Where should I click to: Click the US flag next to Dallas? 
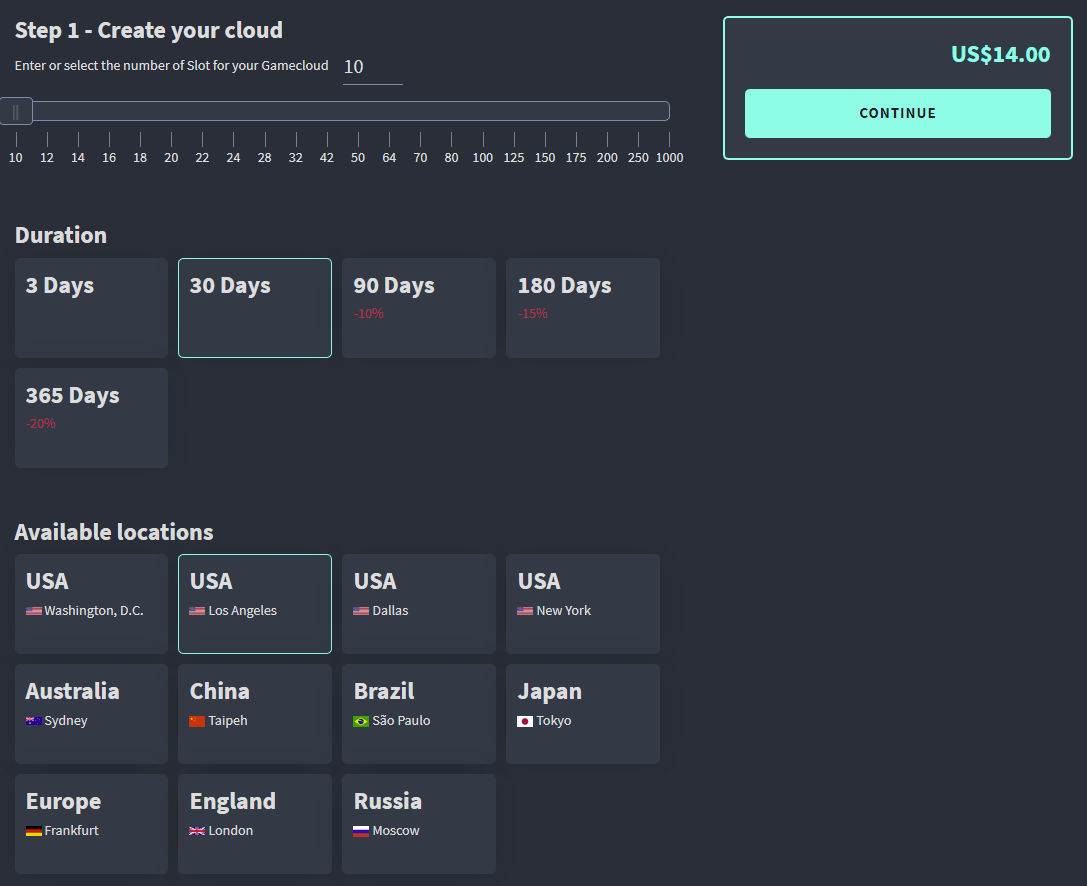(x=361, y=611)
